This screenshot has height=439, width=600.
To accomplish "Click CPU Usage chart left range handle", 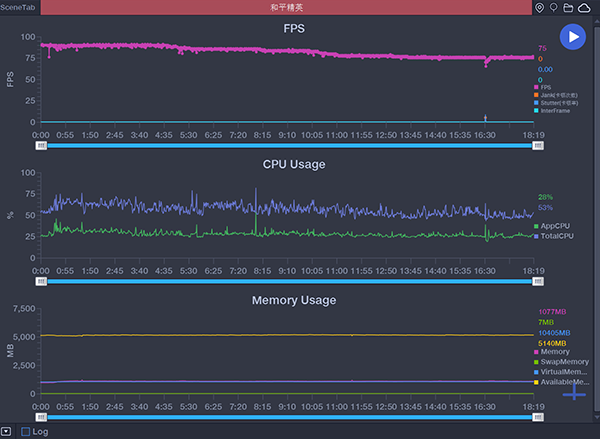I will 41,281.
